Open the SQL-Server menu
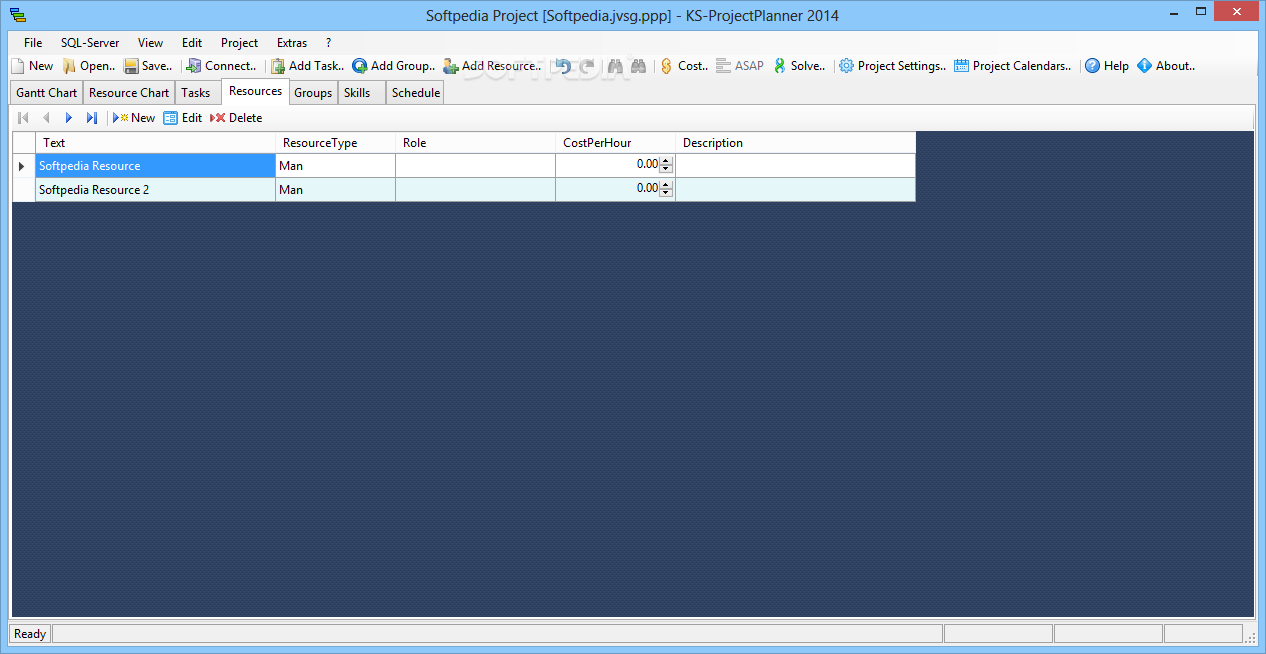This screenshot has width=1266, height=654. (x=90, y=43)
